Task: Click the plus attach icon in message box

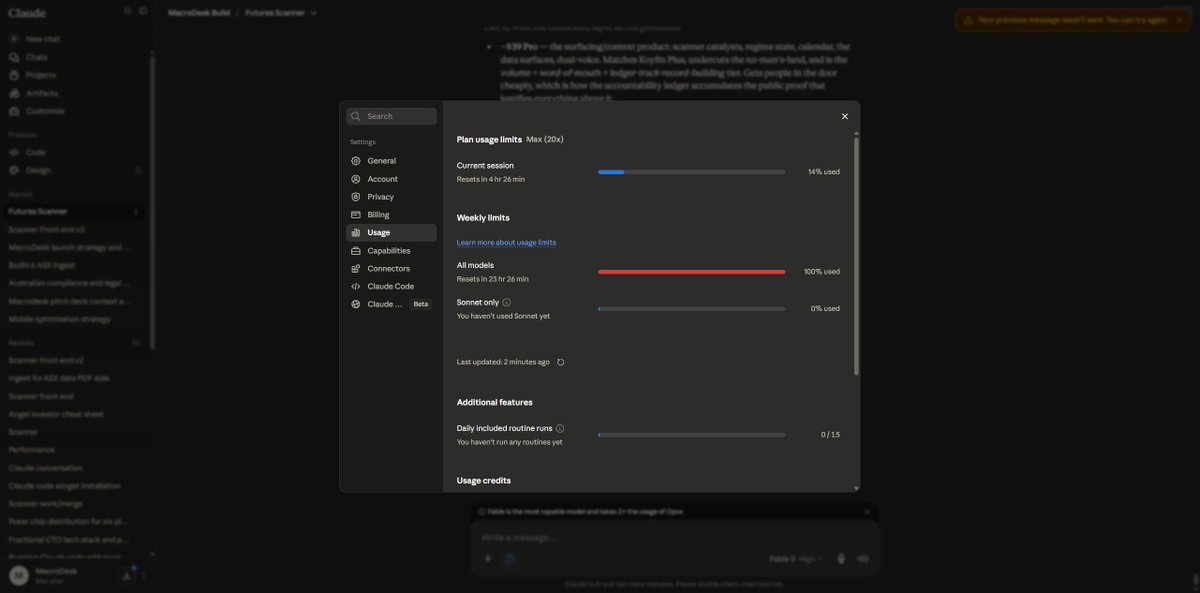Action: (x=488, y=559)
